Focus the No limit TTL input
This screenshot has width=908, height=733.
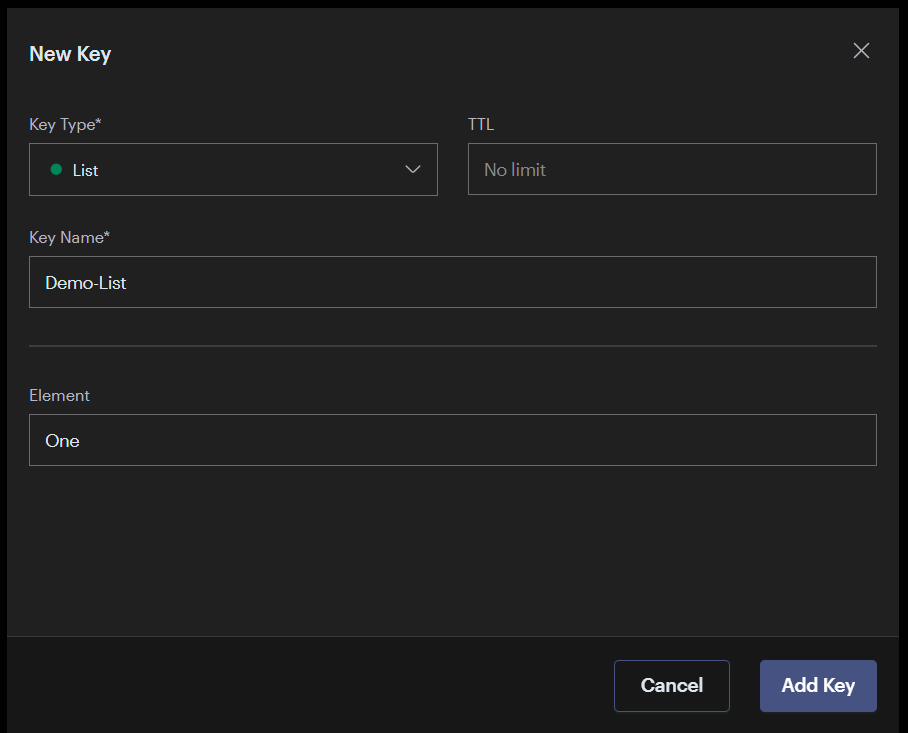672,169
